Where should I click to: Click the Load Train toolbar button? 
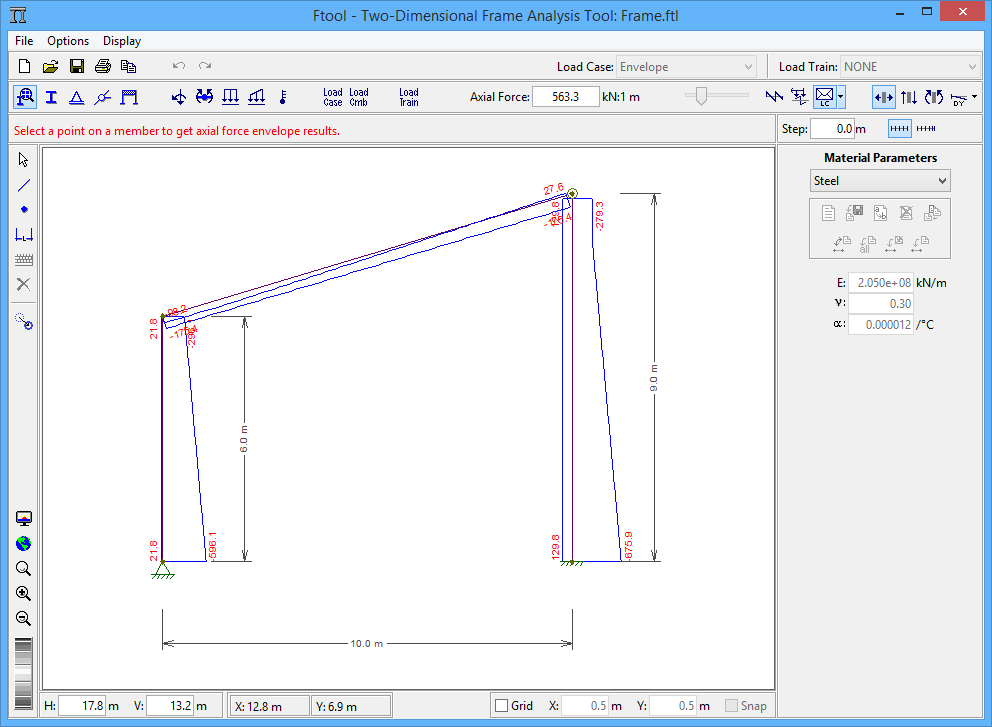409,97
